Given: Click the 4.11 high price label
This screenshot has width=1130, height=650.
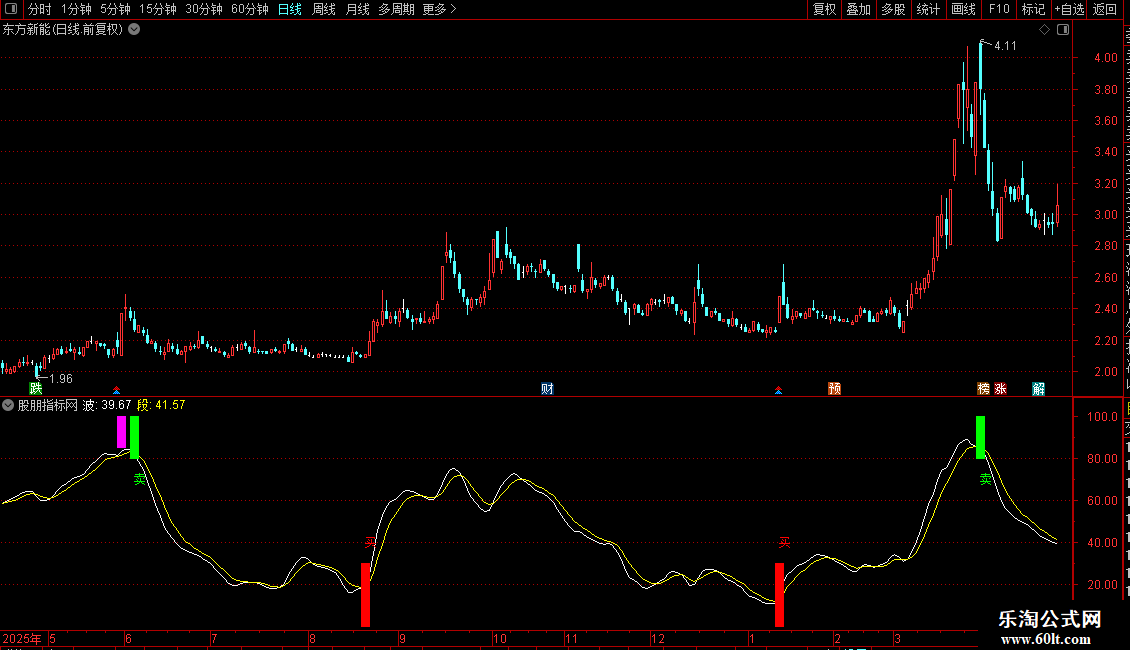Looking at the screenshot, I should tap(1005, 46).
